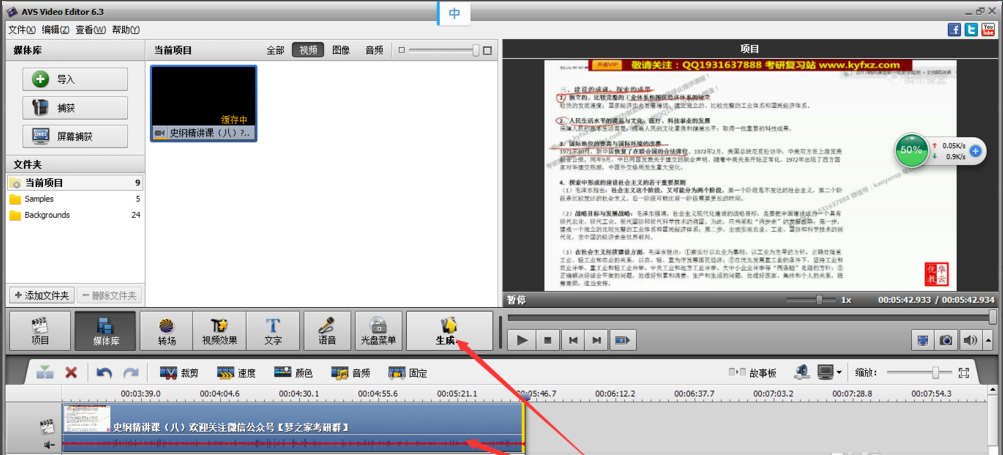Show 全部 all media types
Screen dimensions: 1003x455
[x=276, y=51]
